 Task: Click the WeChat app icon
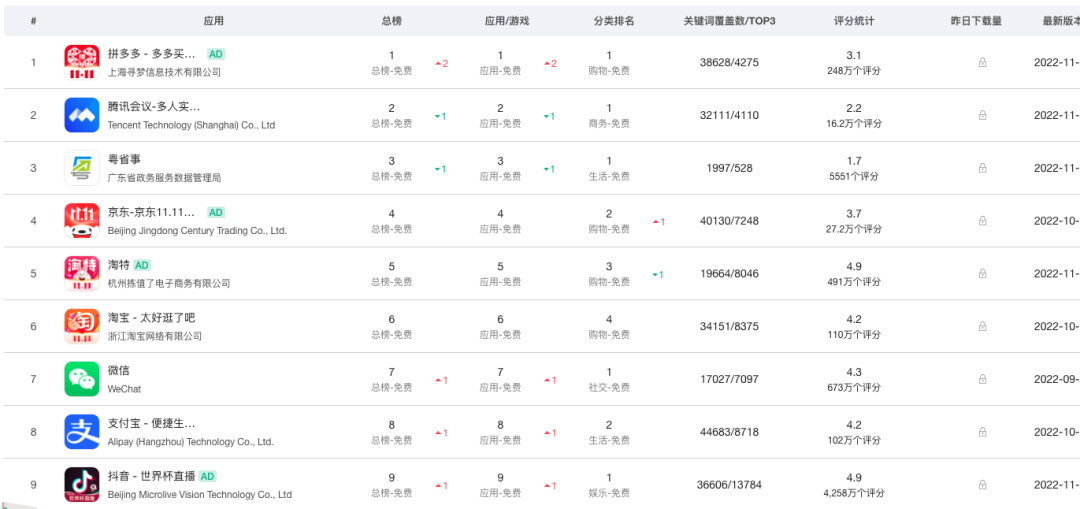82,379
